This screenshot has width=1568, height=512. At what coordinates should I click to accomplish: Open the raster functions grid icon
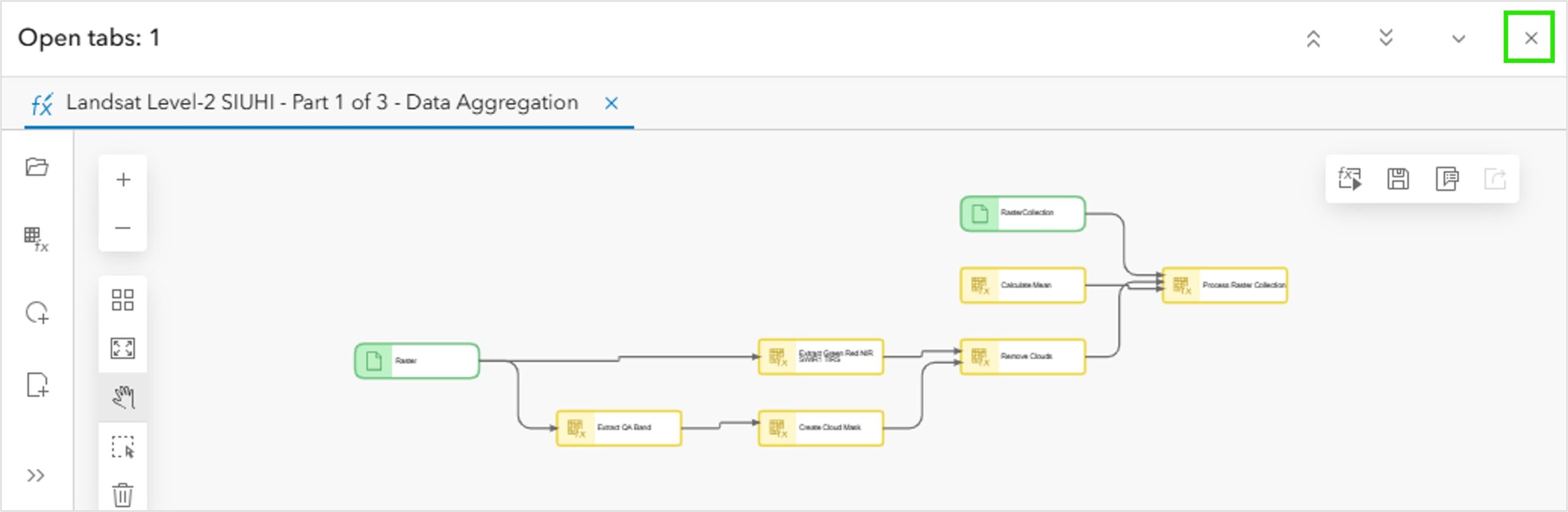coord(37,239)
